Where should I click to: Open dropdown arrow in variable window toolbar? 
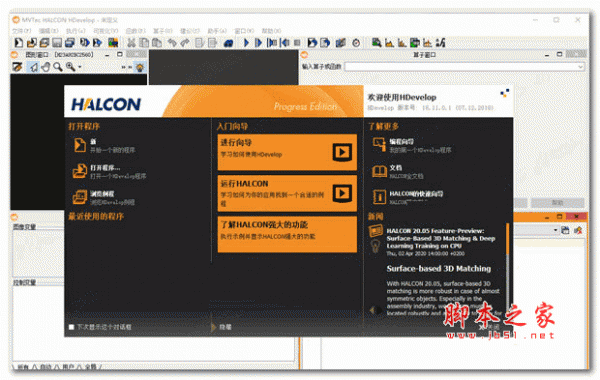pos(555,230)
